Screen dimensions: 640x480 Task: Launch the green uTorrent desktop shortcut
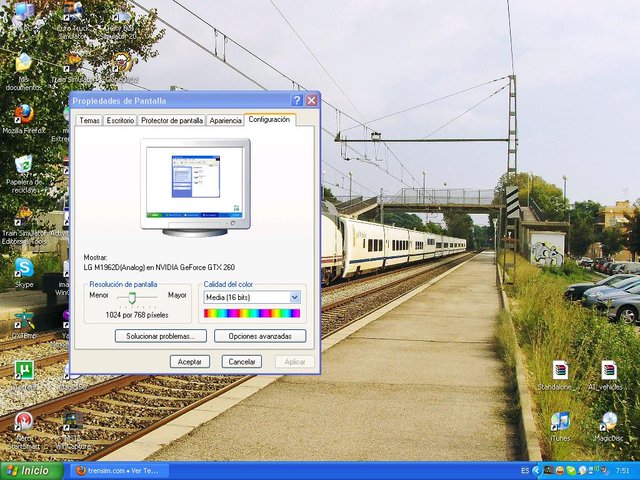[23, 370]
